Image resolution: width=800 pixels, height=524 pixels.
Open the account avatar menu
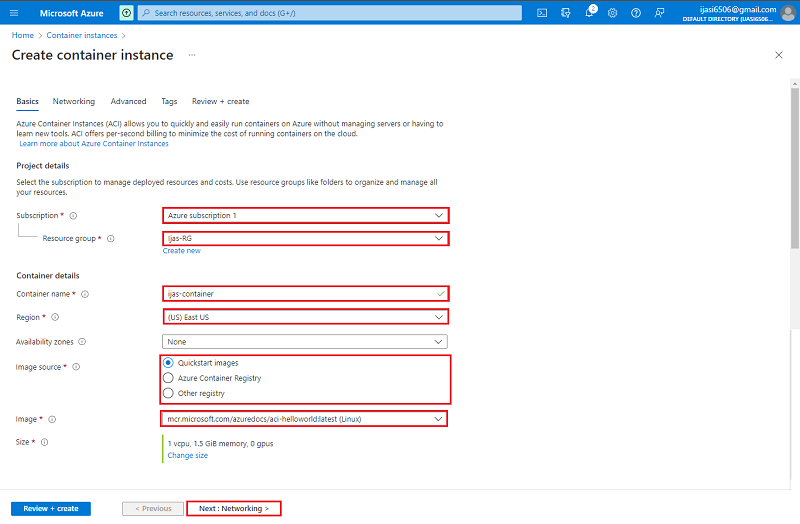[x=788, y=13]
